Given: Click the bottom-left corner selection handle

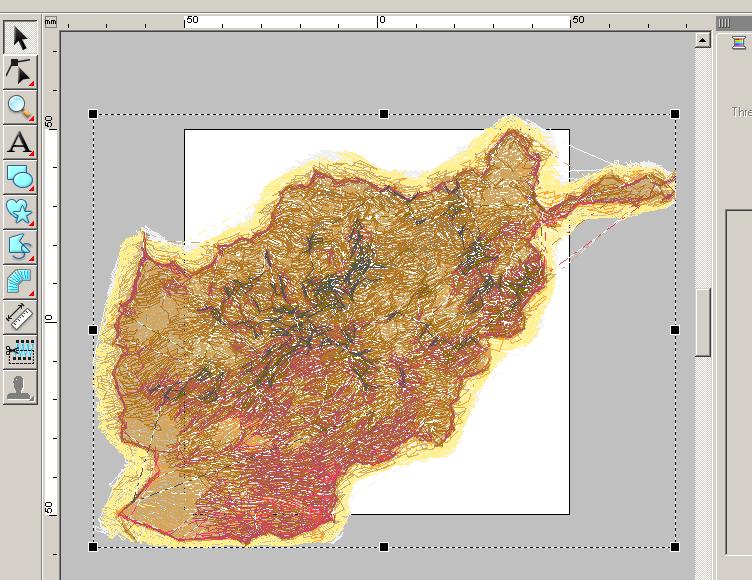Looking at the screenshot, I should [93, 547].
